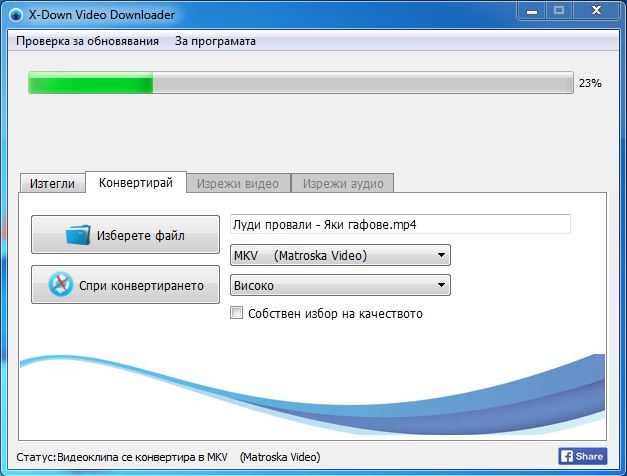Open the Изрежи аудио tab
The height and width of the screenshot is (476, 627).
[x=343, y=183]
